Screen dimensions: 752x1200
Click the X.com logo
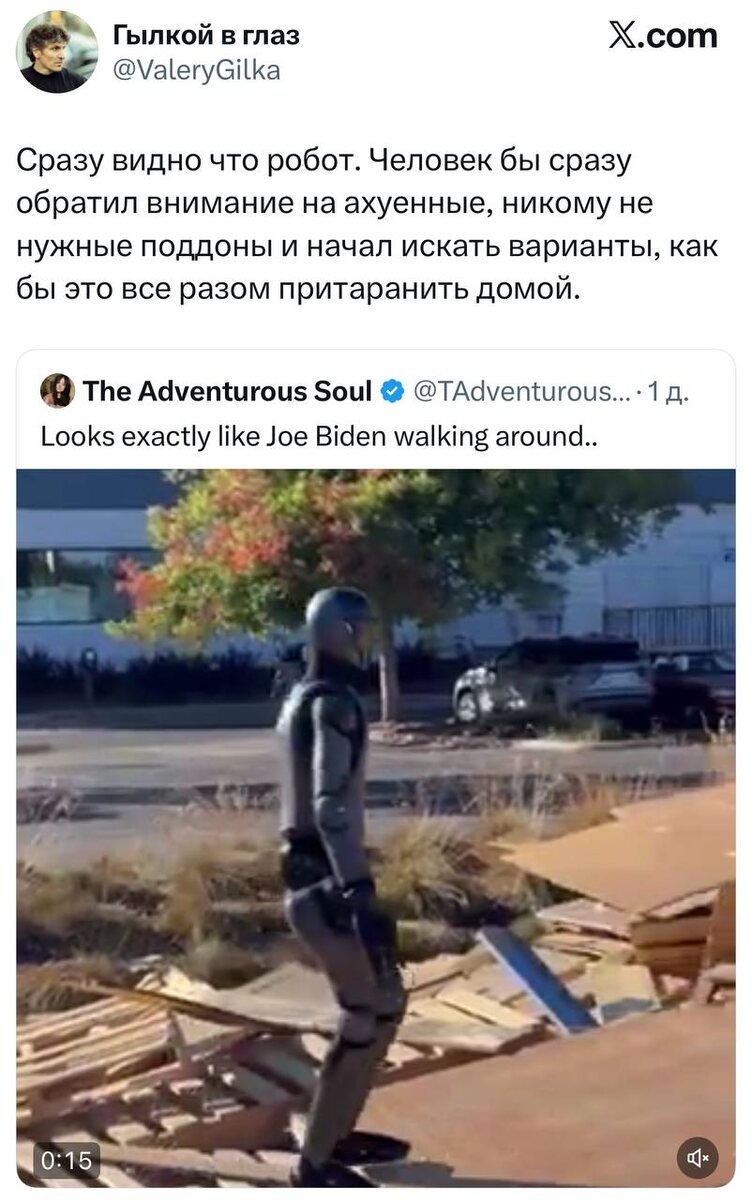[x=663, y=36]
